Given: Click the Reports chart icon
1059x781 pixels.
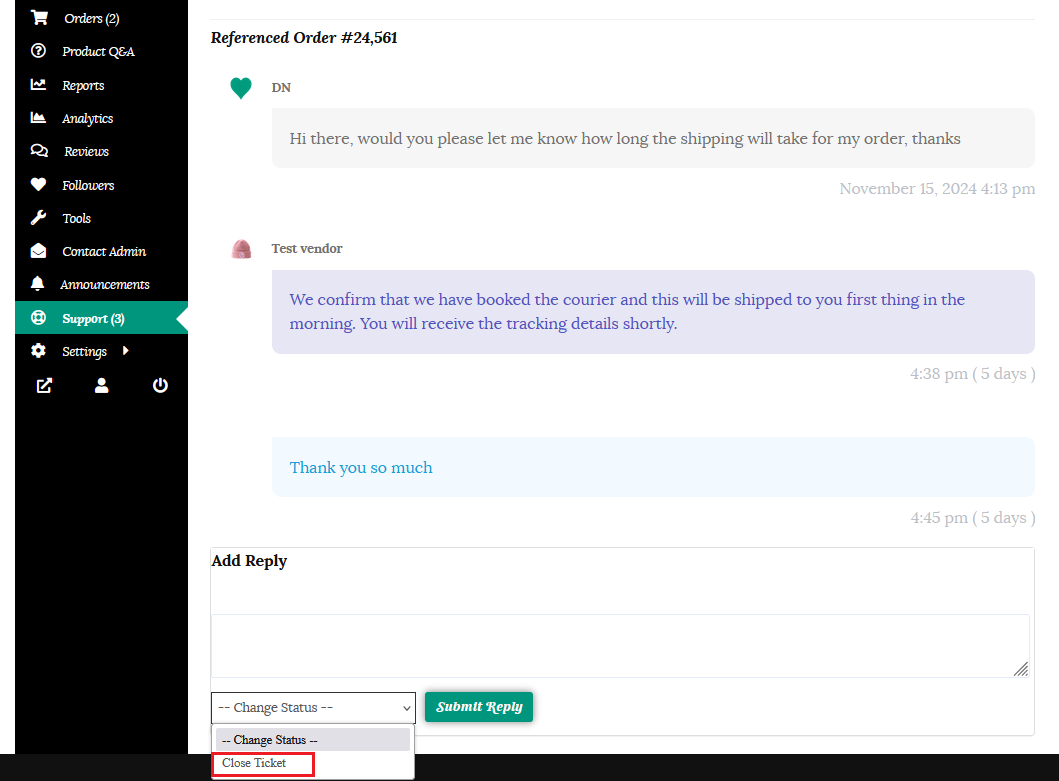Looking at the screenshot, I should point(39,85).
